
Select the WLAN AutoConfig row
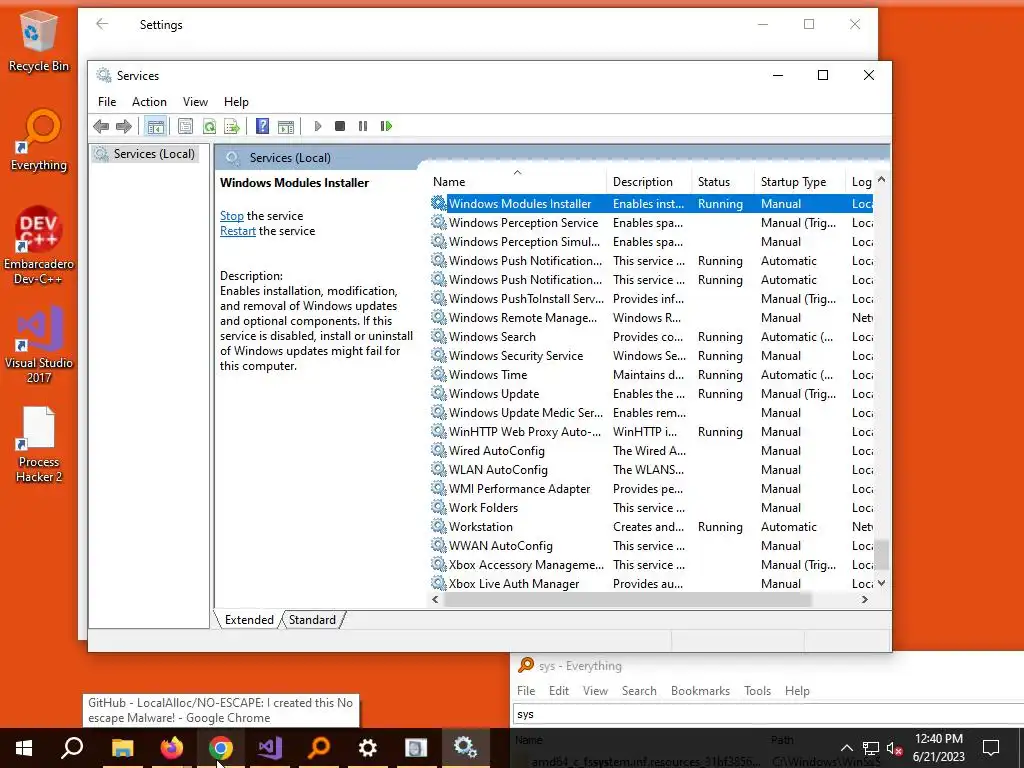coord(651,469)
